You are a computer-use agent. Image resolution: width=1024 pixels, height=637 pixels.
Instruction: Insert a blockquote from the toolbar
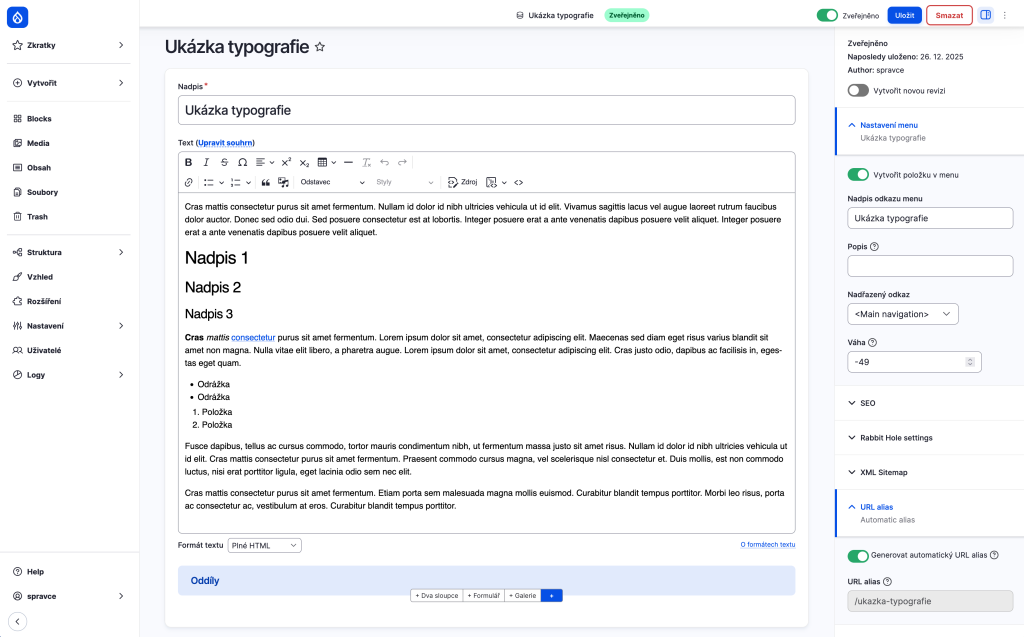(x=267, y=183)
